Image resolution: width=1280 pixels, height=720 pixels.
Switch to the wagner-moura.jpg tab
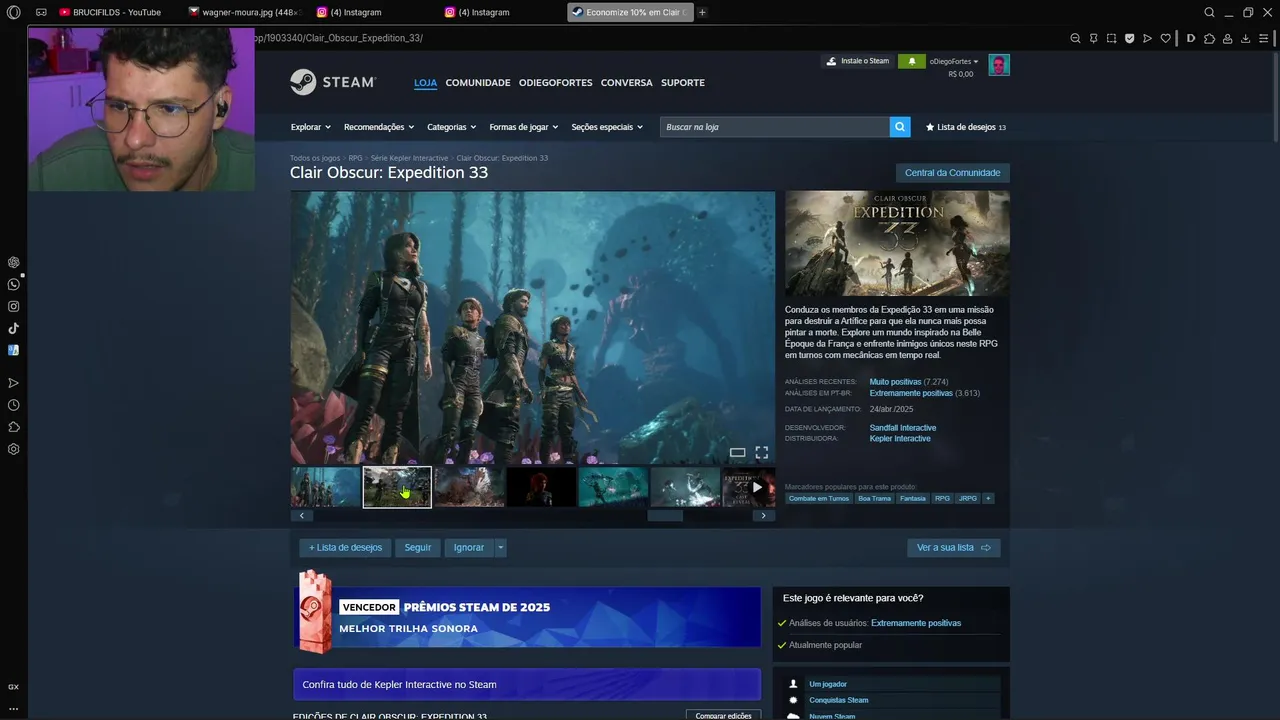pos(246,12)
